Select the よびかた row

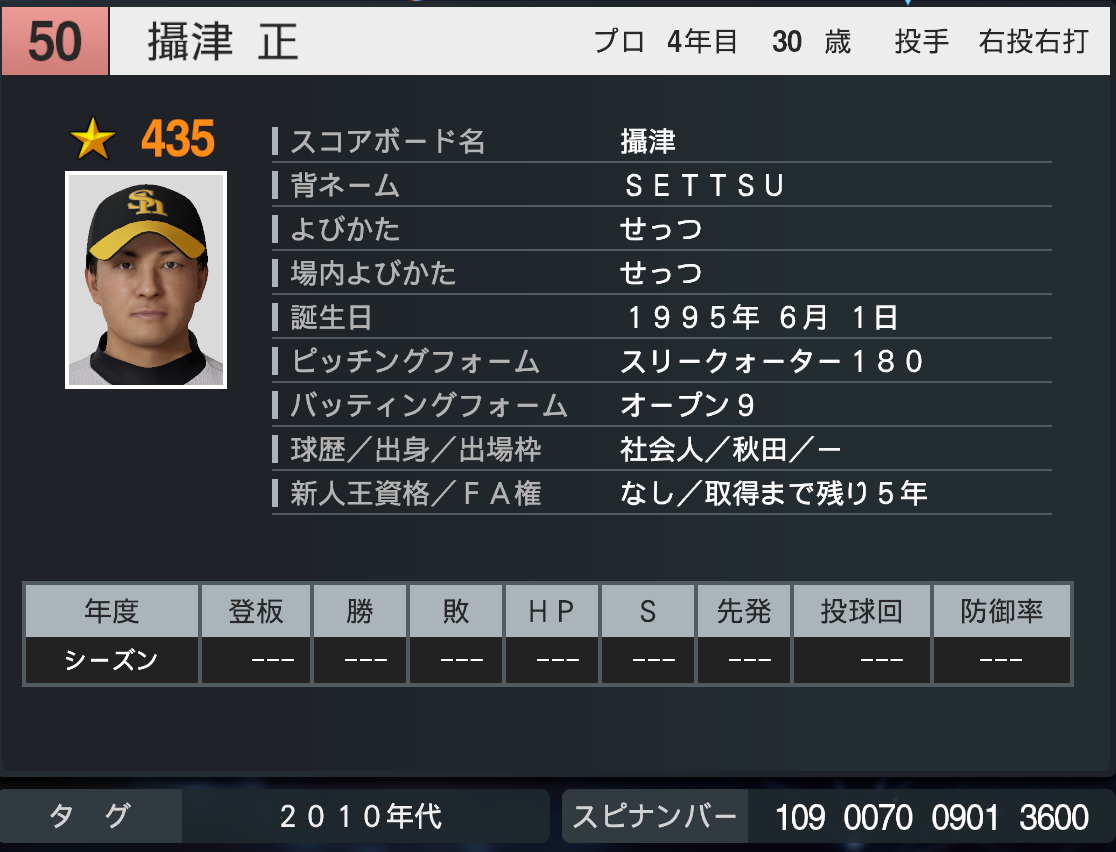click(661, 229)
